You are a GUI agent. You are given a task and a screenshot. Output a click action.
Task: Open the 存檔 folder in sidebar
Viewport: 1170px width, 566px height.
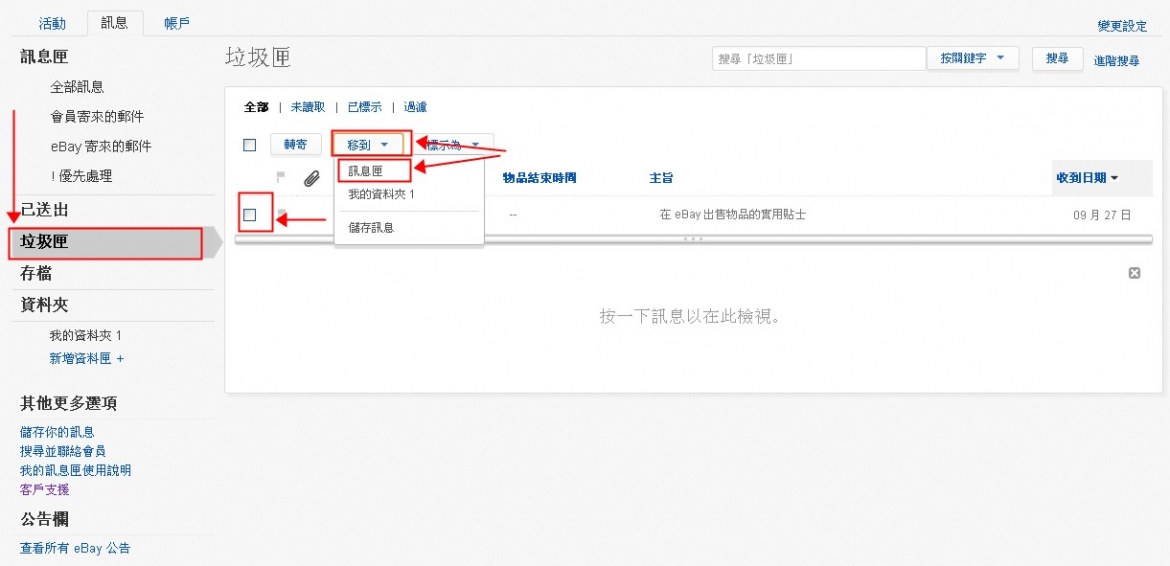pos(36,273)
